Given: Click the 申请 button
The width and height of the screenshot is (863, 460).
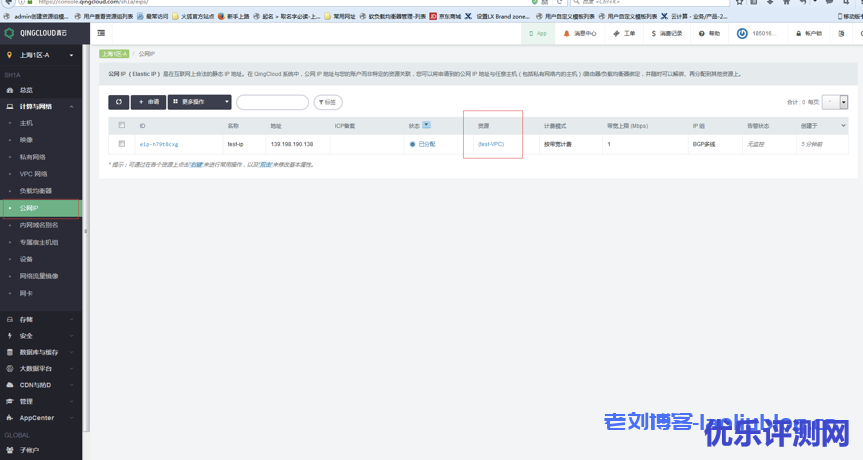Looking at the screenshot, I should tap(149, 102).
